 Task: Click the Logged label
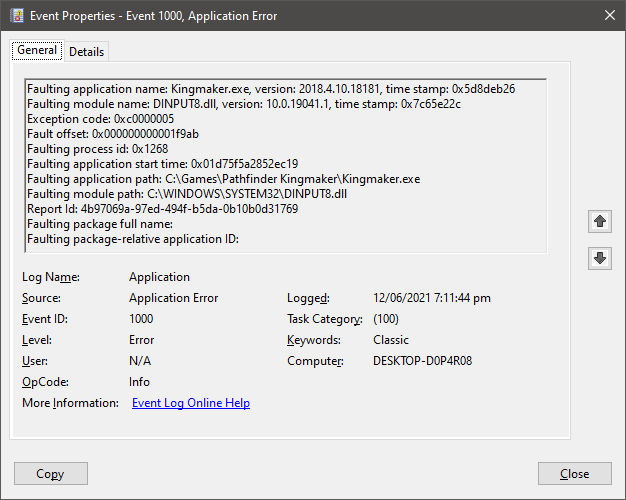[x=308, y=298]
